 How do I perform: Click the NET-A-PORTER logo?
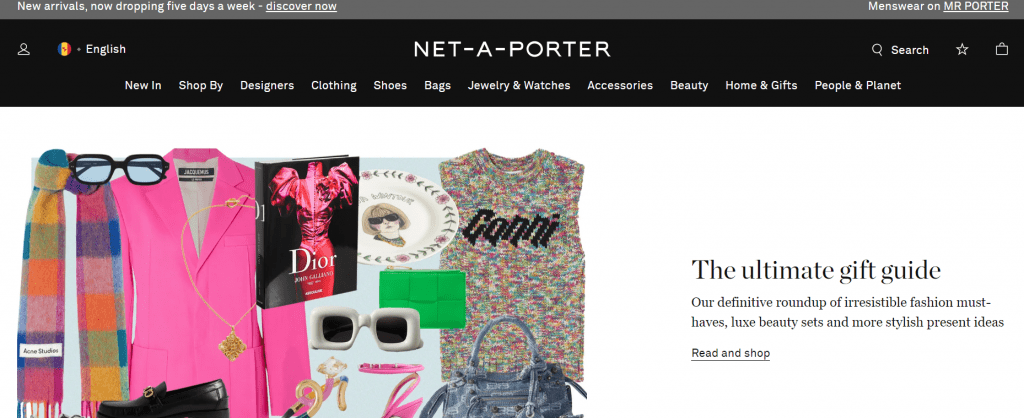512,49
